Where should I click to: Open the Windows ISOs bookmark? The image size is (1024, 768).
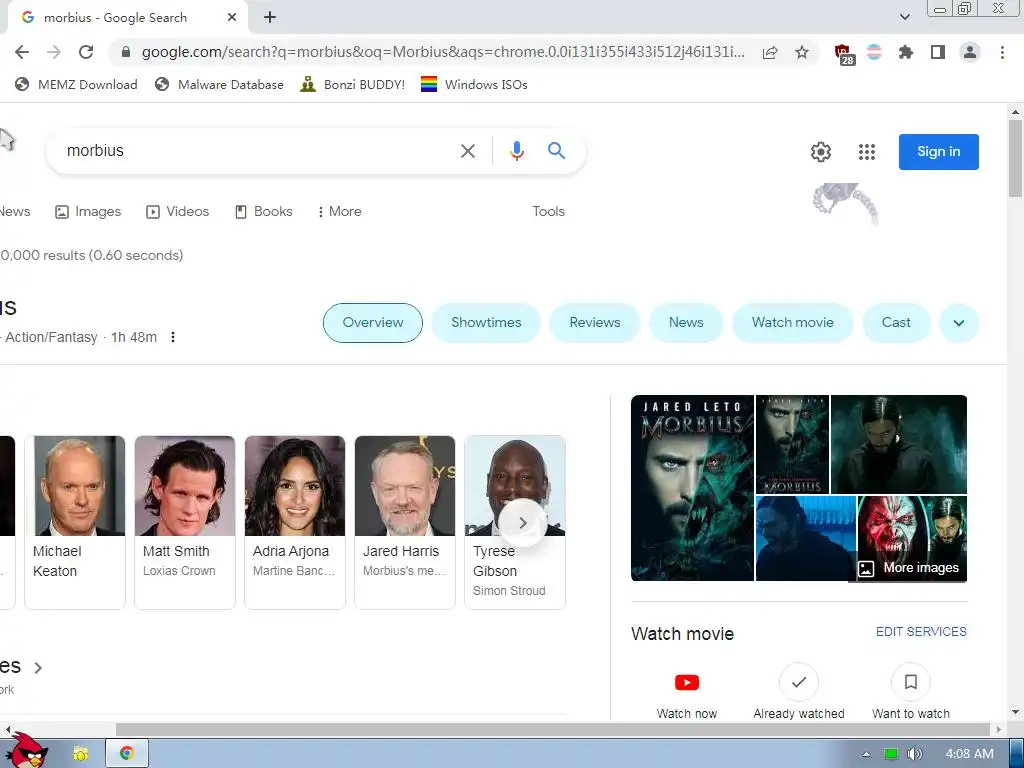click(x=474, y=84)
